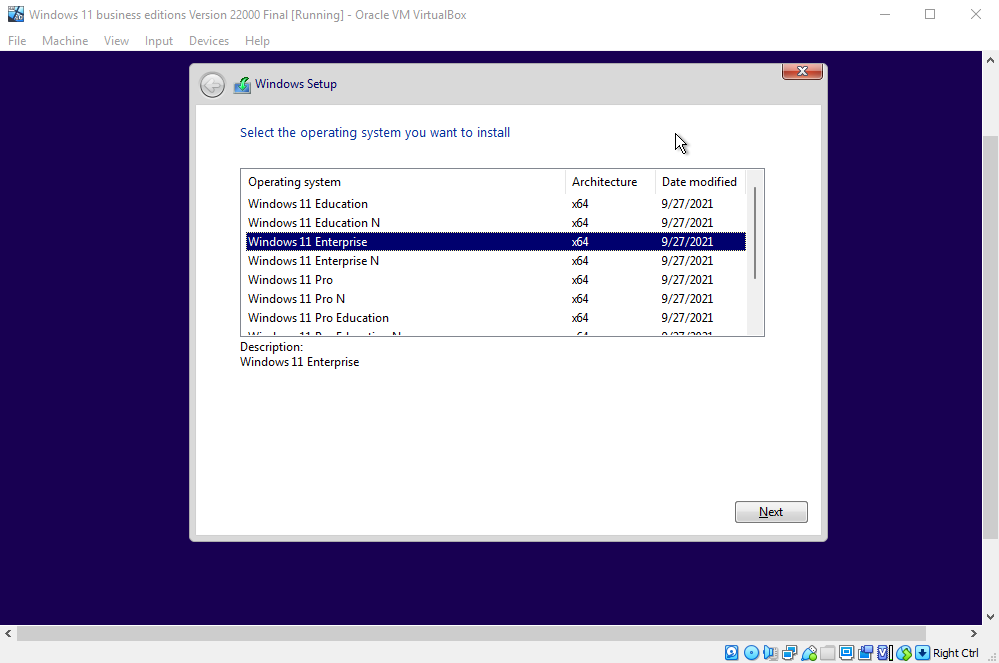Click the Date modified column header
The image size is (999, 663).
tap(700, 182)
